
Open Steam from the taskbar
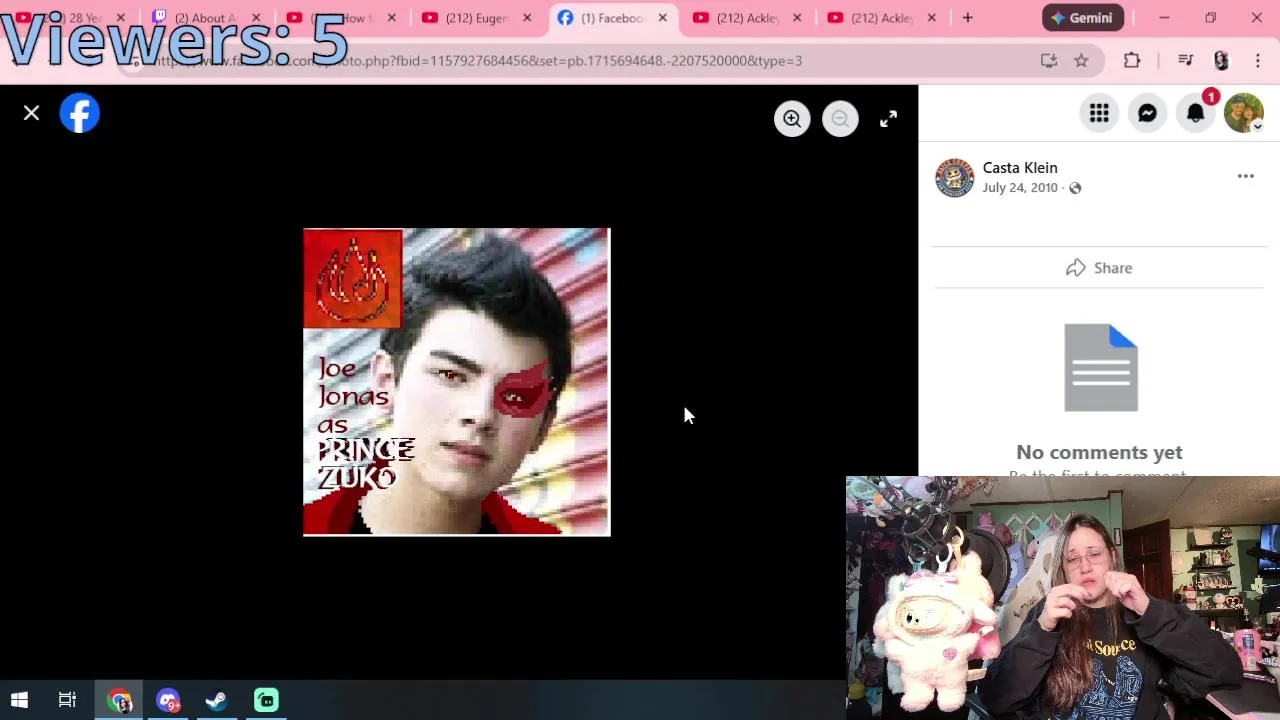[x=216, y=700]
